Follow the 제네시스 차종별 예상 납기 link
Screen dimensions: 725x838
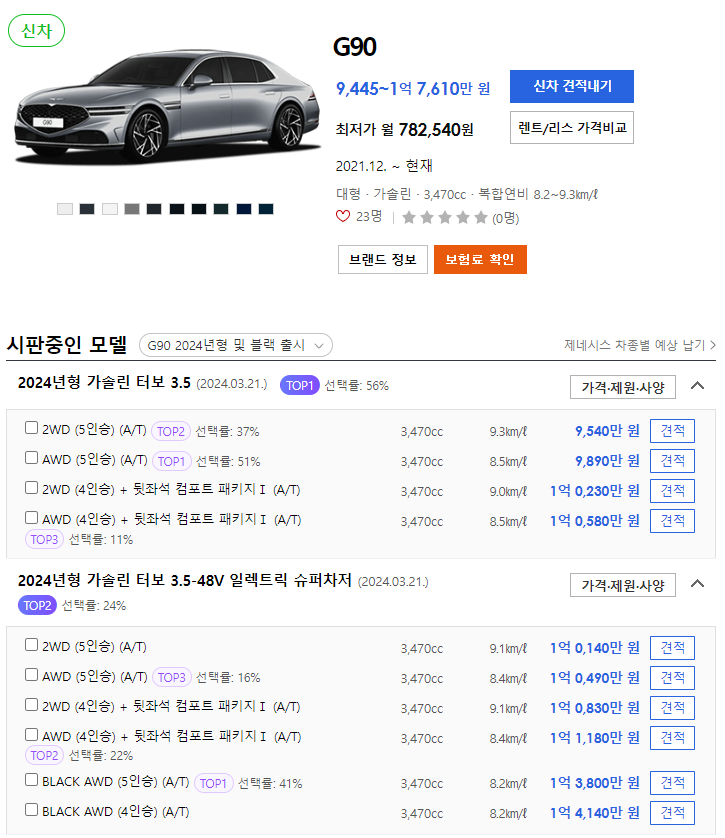click(640, 345)
